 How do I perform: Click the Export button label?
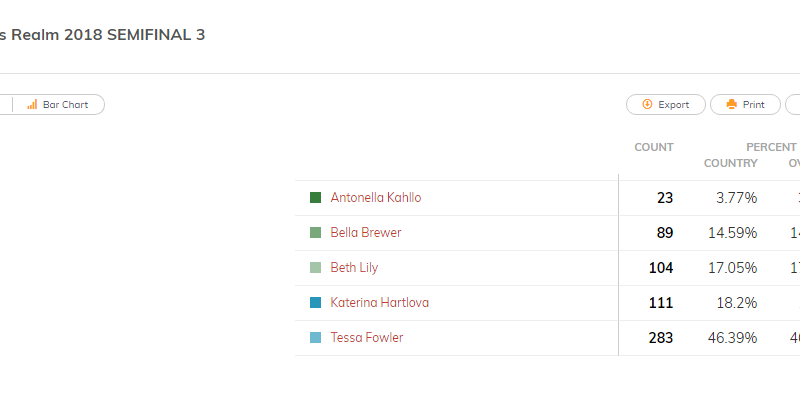pos(673,105)
